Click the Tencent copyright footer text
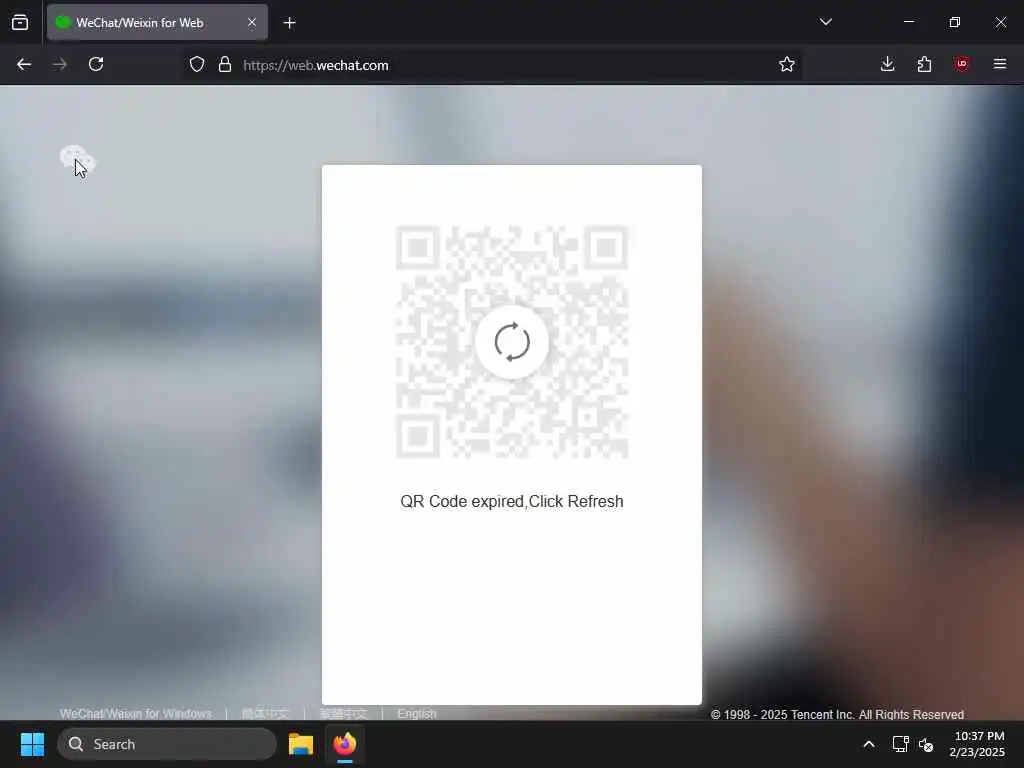The width and height of the screenshot is (1024, 768). [x=837, y=714]
